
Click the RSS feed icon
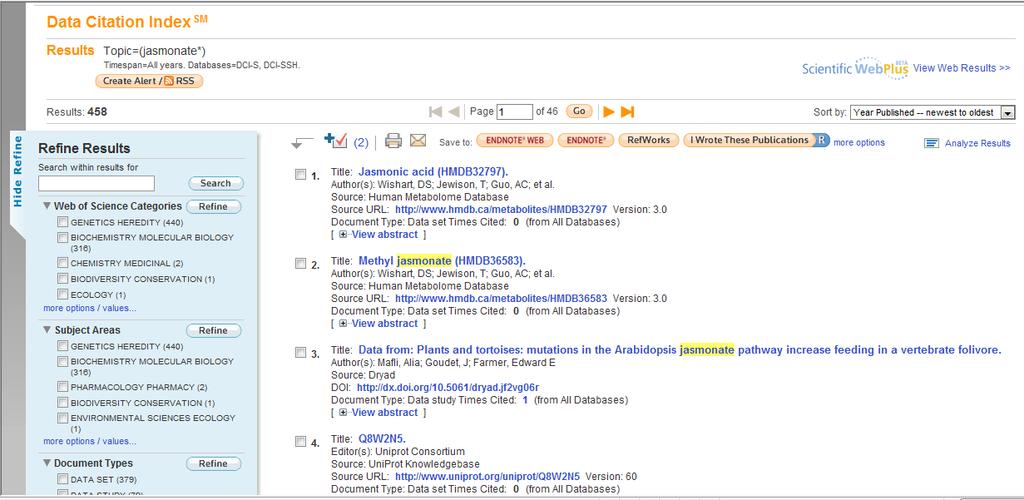tap(168, 81)
